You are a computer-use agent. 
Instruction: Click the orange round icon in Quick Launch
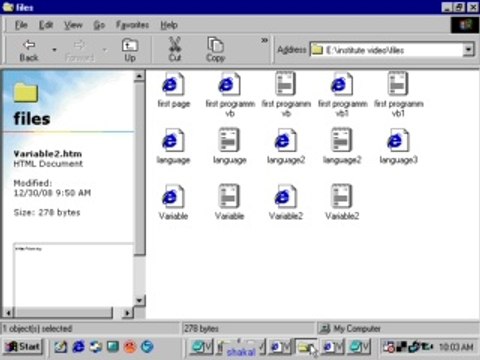(x=130, y=347)
